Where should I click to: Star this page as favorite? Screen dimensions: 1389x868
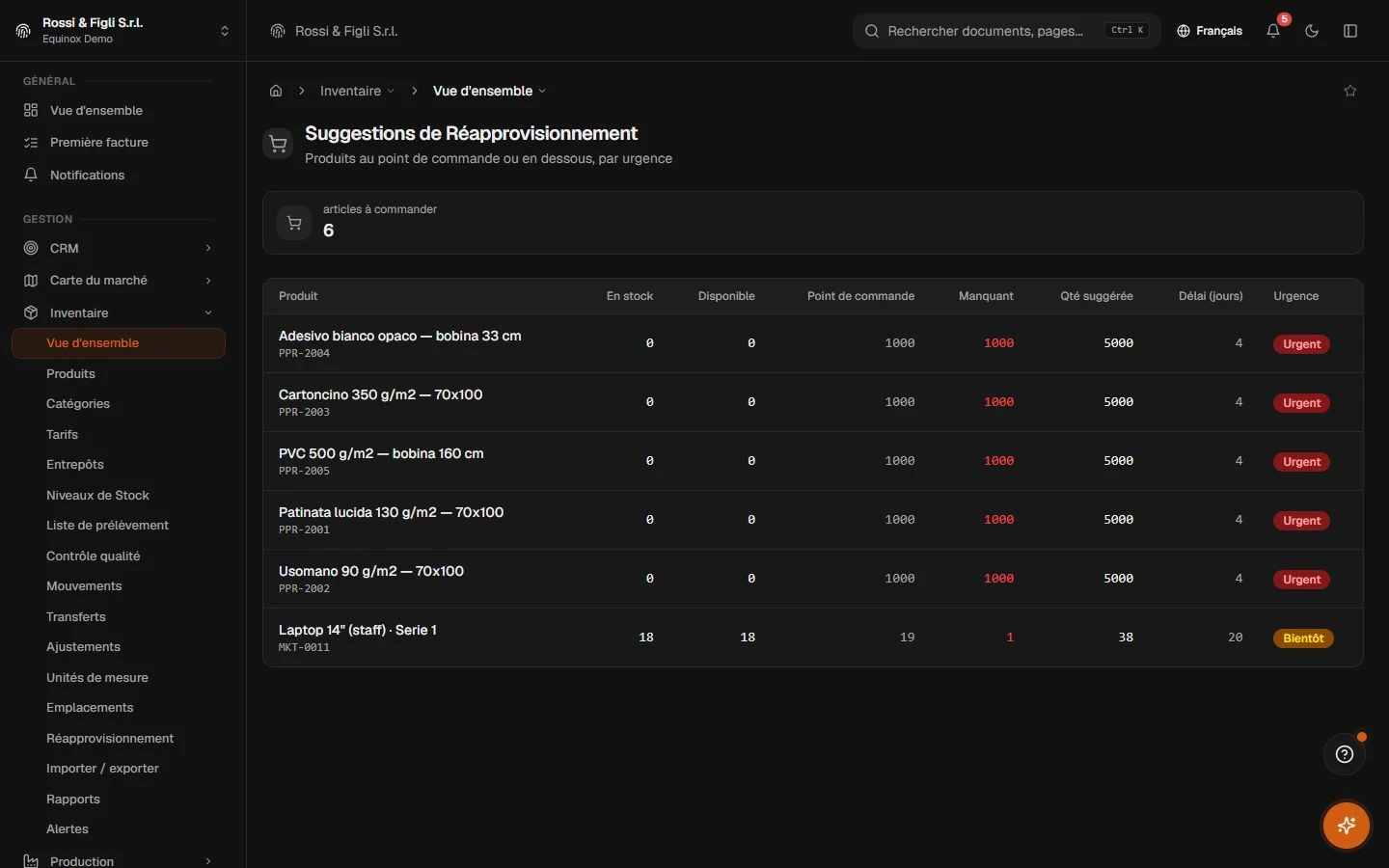pos(1350,91)
